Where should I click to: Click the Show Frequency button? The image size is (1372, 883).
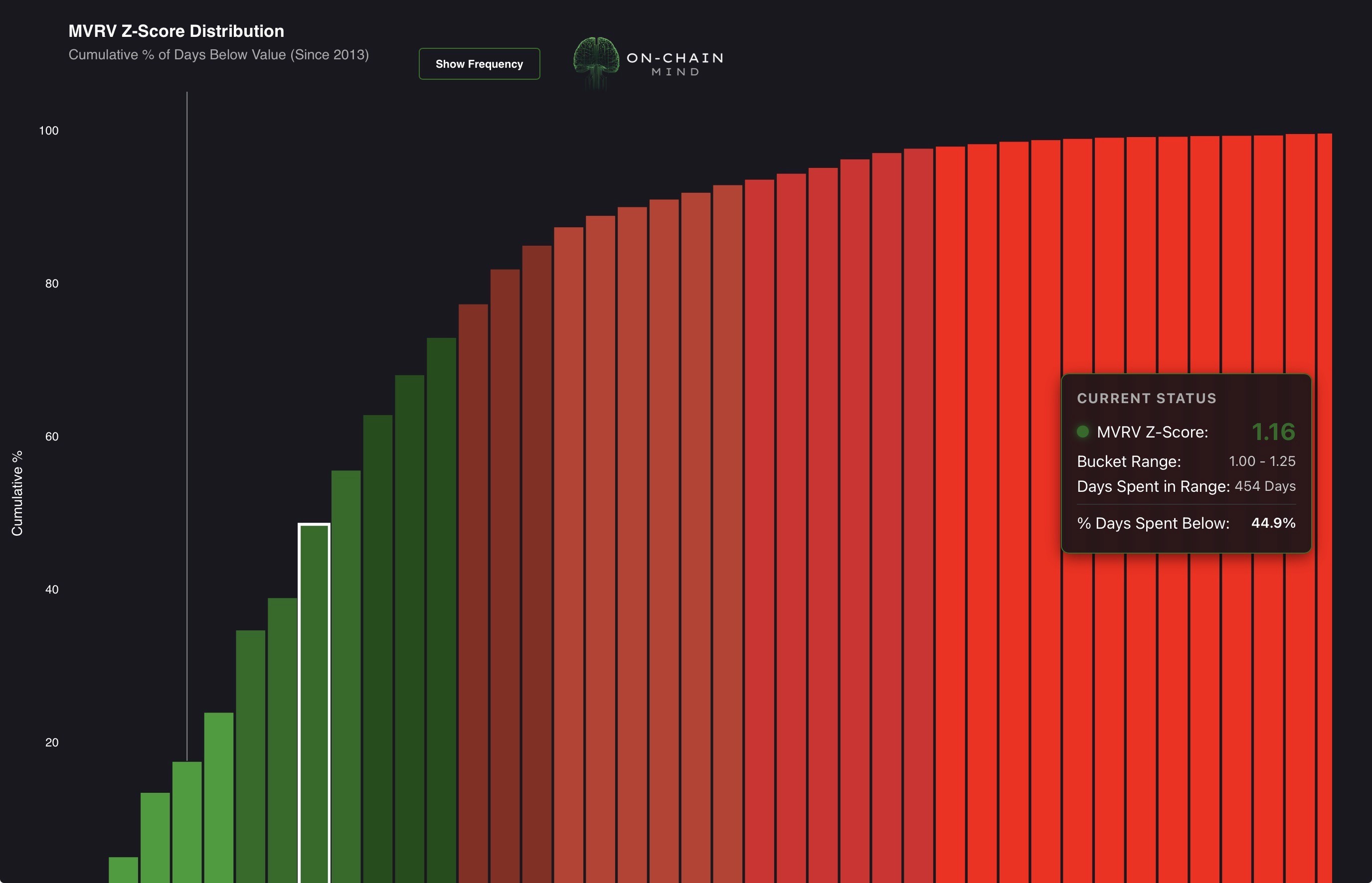click(479, 64)
